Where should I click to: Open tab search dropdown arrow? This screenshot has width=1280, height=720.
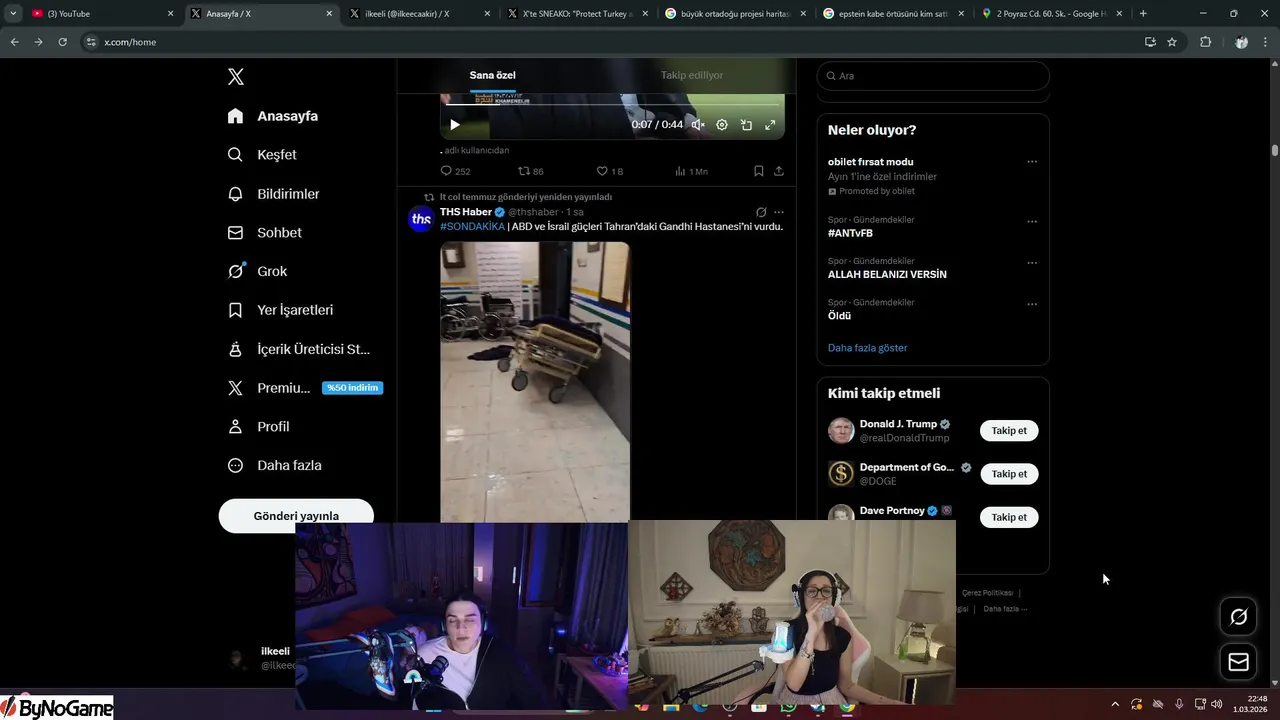click(13, 14)
